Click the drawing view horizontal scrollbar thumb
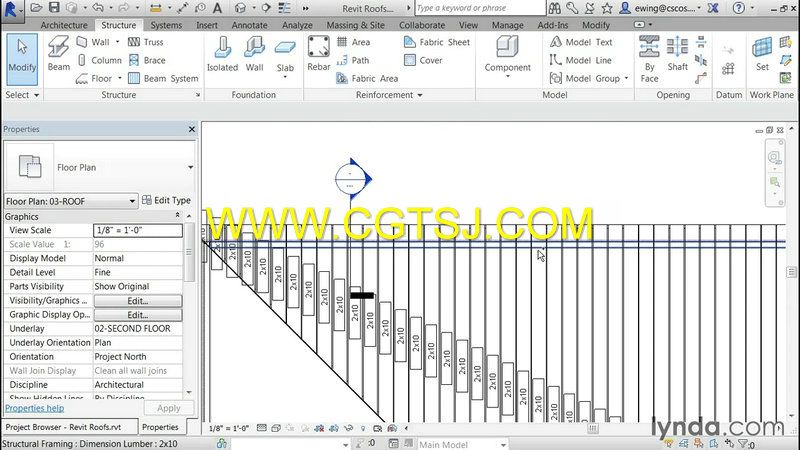The height and width of the screenshot is (450, 800). (592, 428)
